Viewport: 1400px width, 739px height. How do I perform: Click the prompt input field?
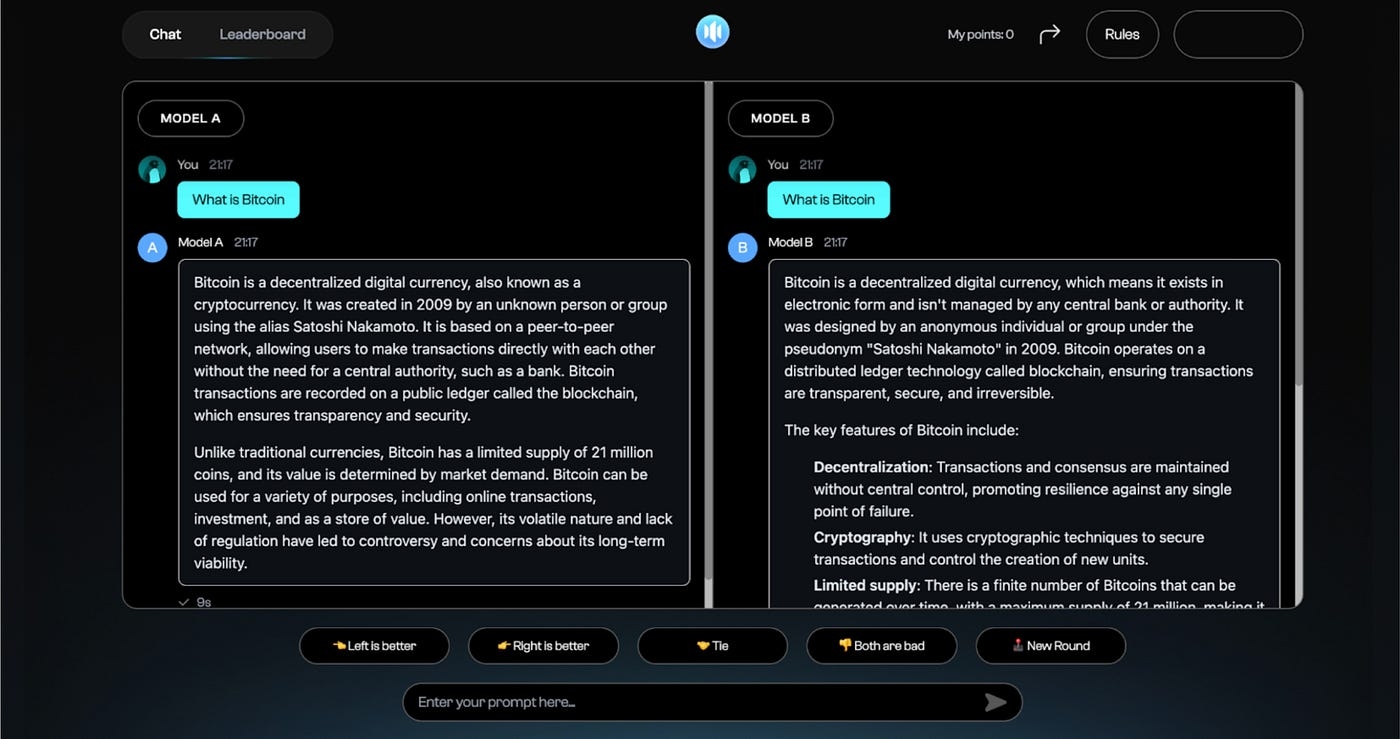(690, 702)
